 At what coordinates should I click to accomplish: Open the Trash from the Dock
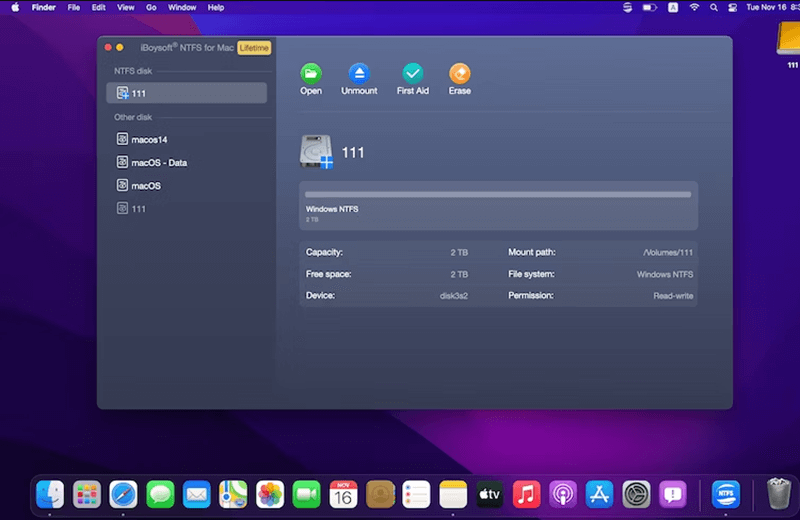(x=779, y=494)
